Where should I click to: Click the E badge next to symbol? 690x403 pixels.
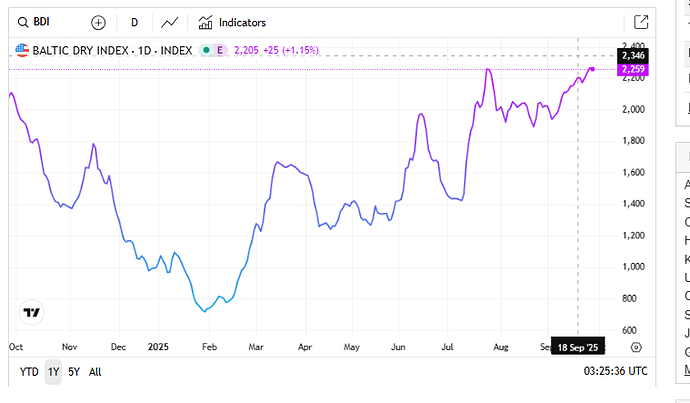[x=220, y=50]
